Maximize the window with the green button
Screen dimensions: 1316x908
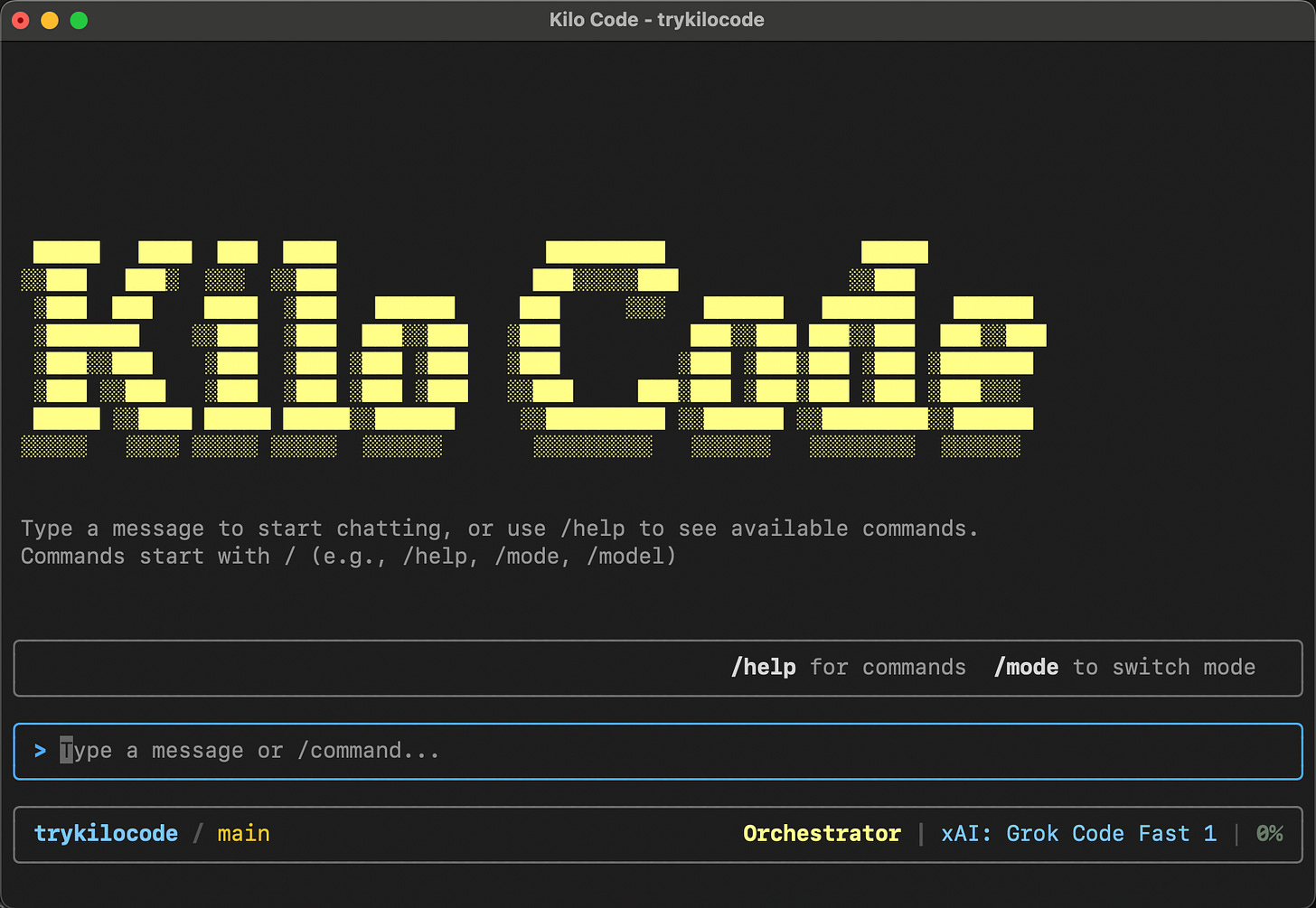coord(79,19)
